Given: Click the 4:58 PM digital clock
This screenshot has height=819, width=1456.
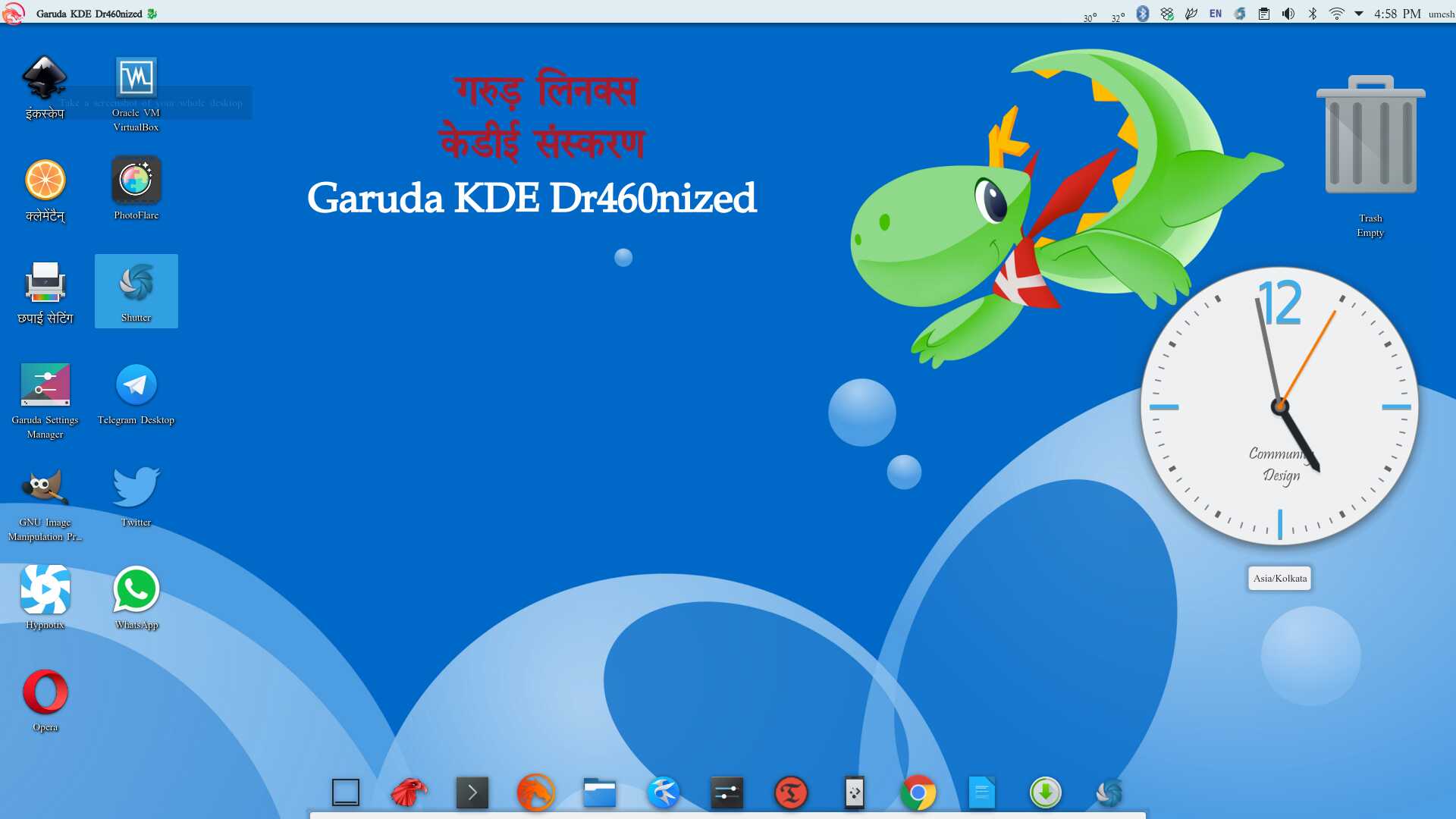Looking at the screenshot, I should coord(1397,14).
